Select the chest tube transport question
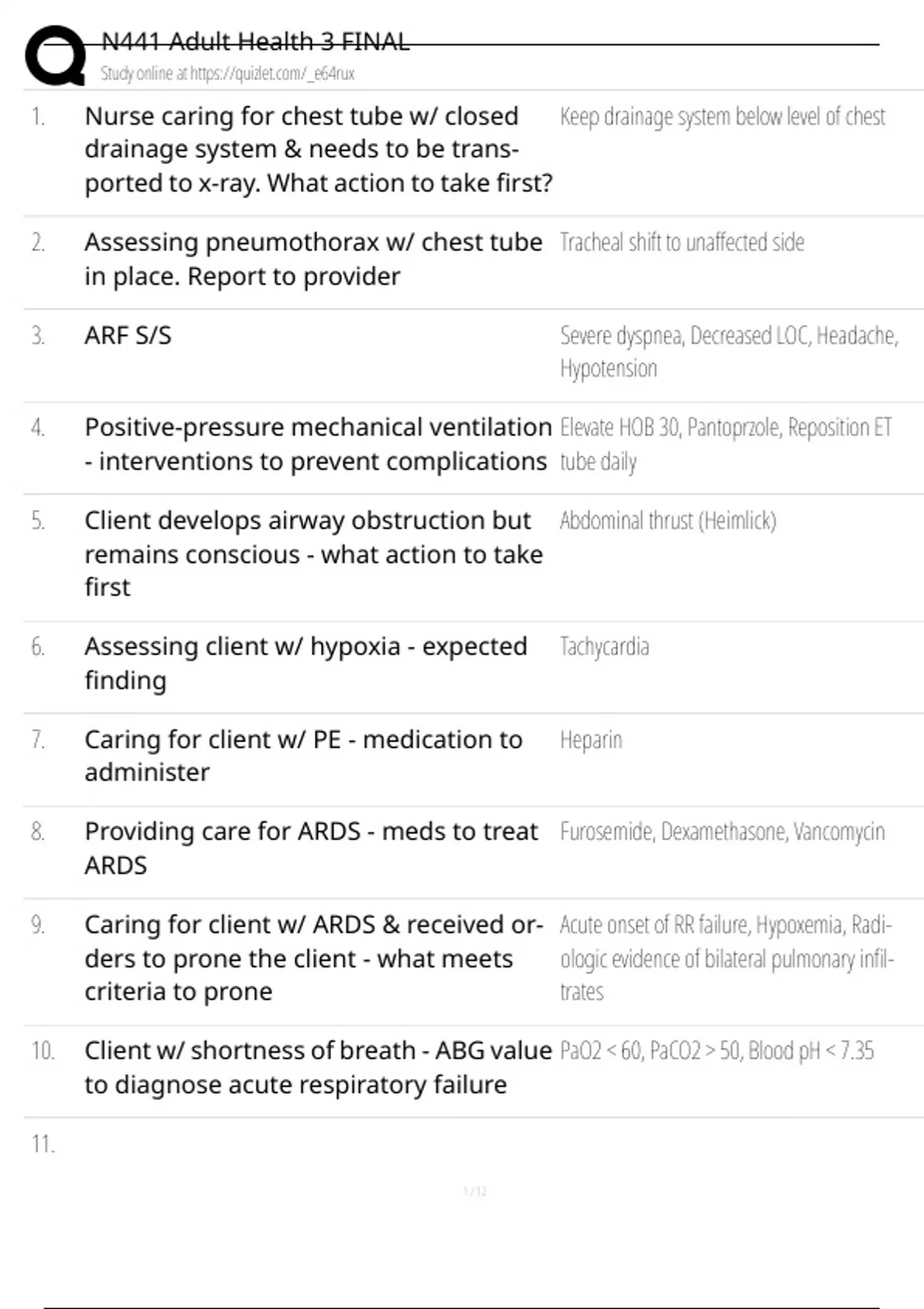 click(x=318, y=149)
